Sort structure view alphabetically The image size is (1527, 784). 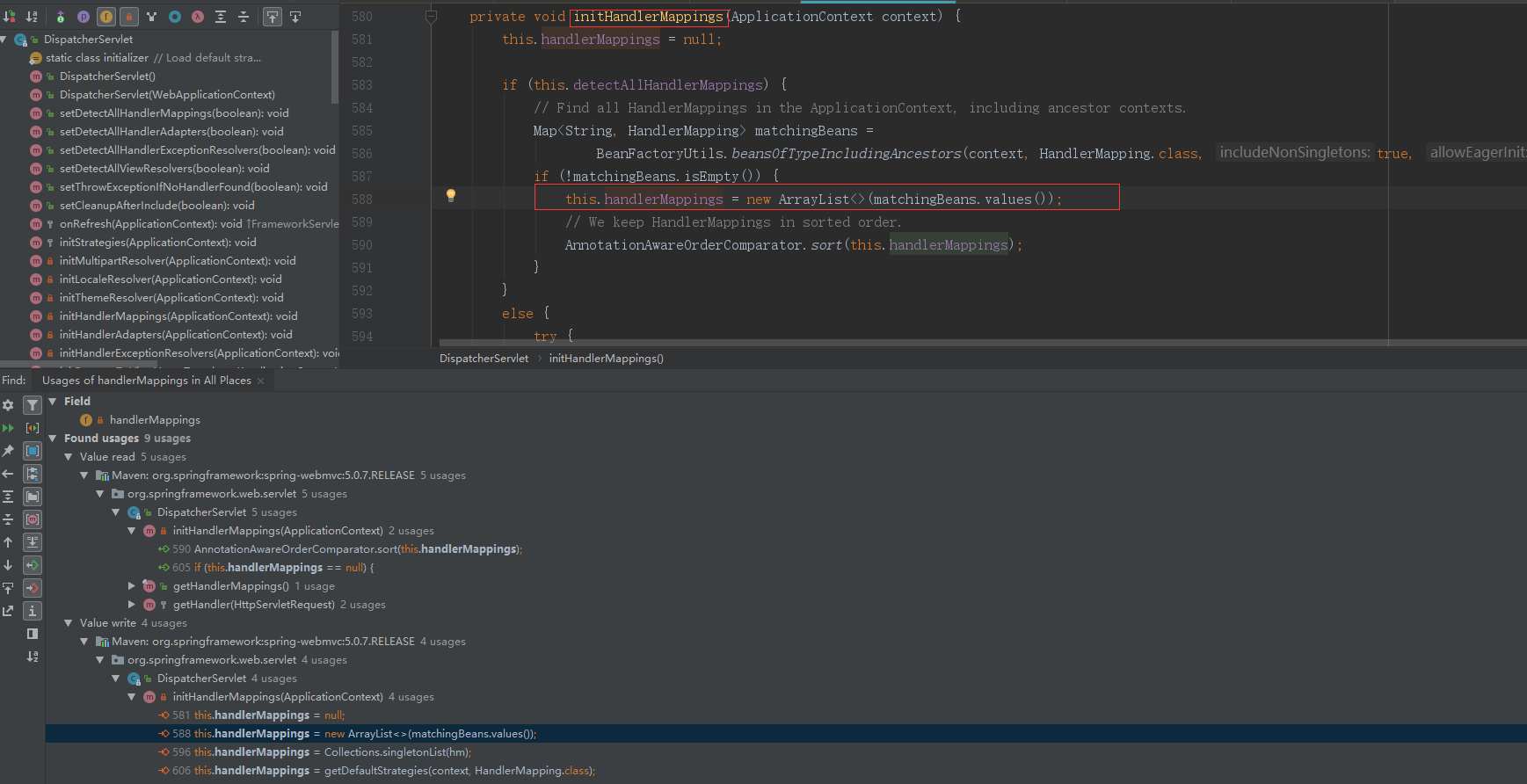pos(33,17)
